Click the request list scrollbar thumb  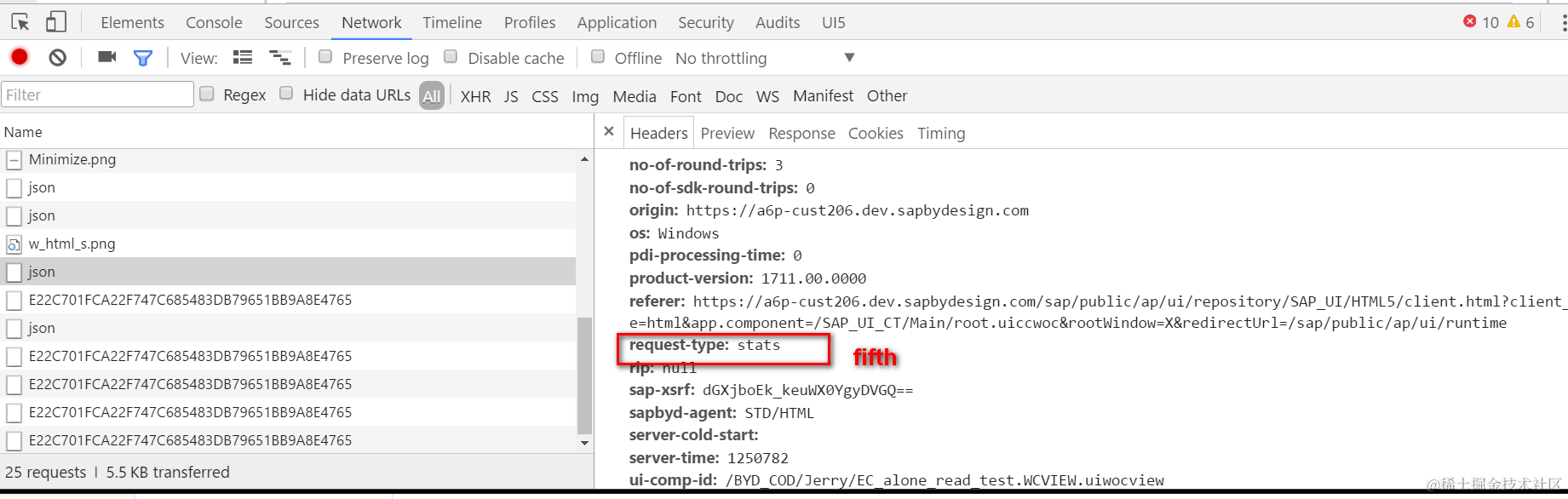pyautogui.click(x=584, y=376)
